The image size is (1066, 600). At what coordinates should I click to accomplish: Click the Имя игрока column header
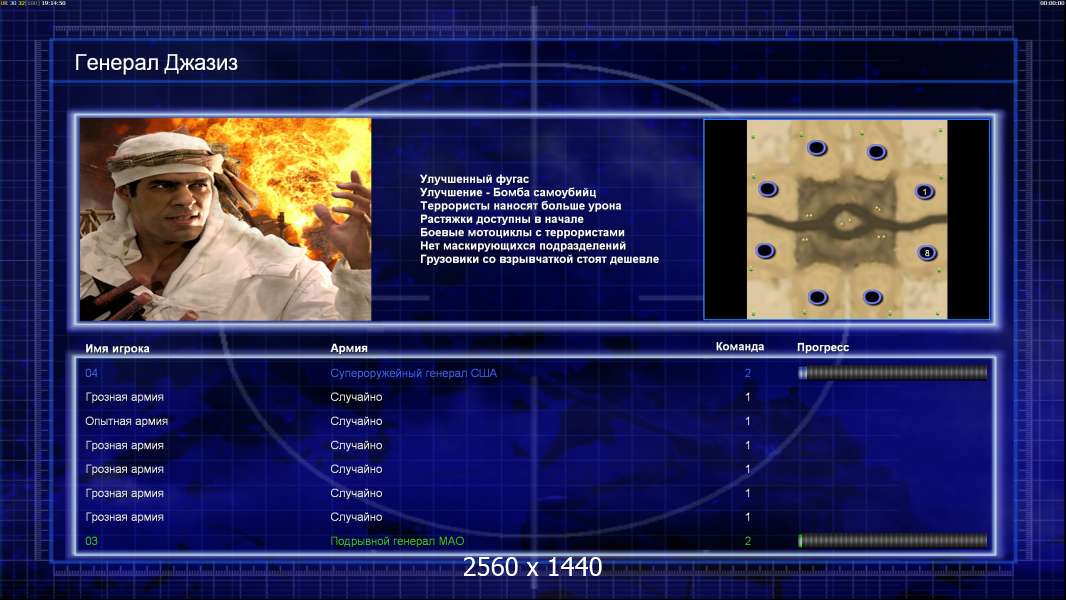[117, 348]
